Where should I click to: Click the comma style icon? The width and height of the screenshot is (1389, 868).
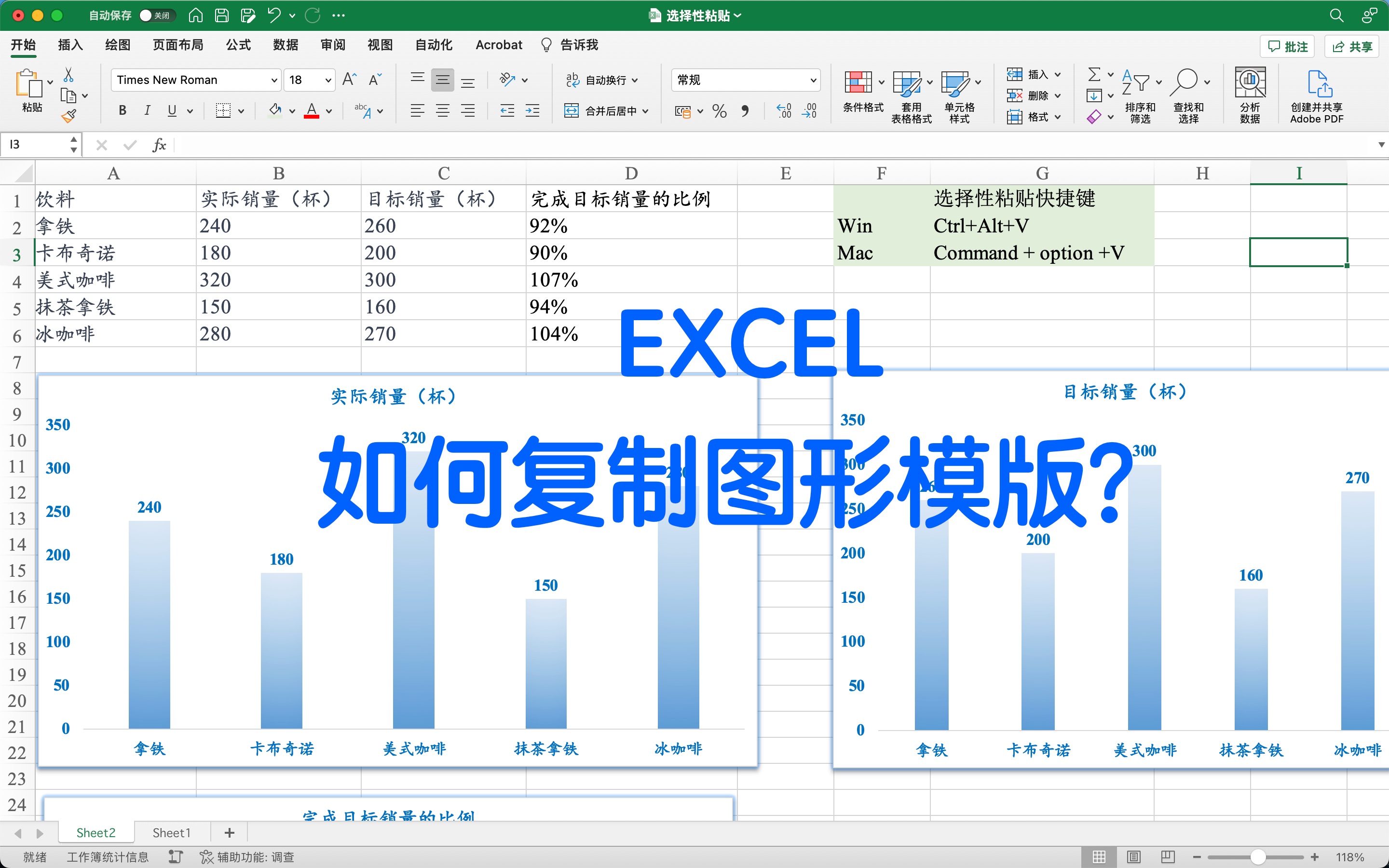pyautogui.click(x=745, y=111)
